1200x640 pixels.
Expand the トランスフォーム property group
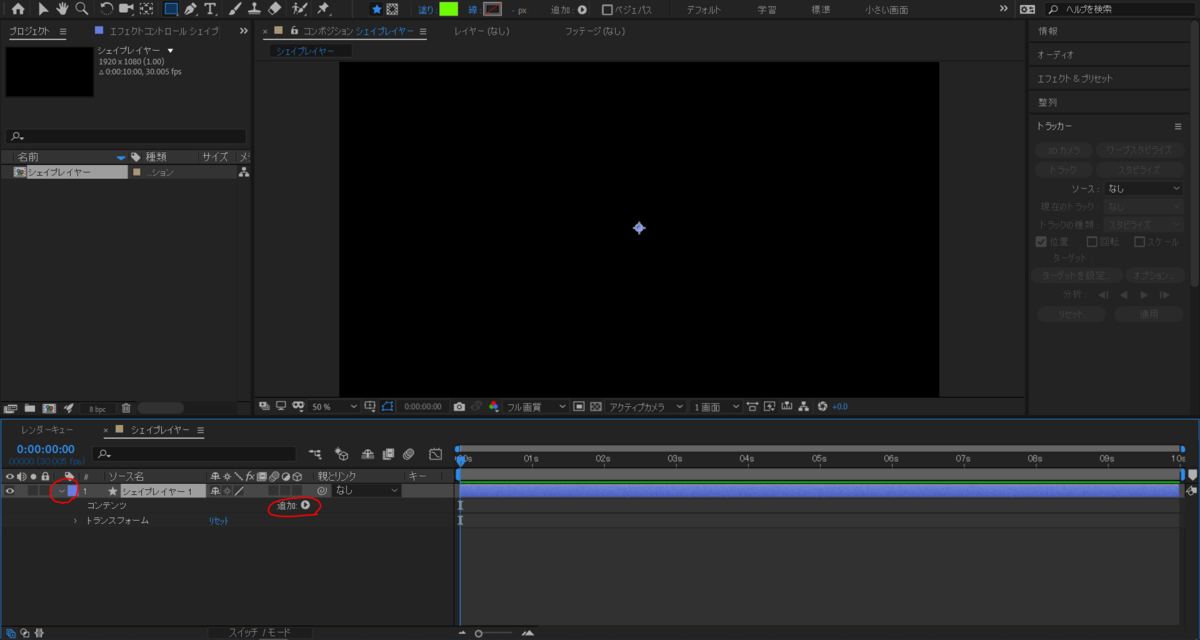click(x=75, y=521)
